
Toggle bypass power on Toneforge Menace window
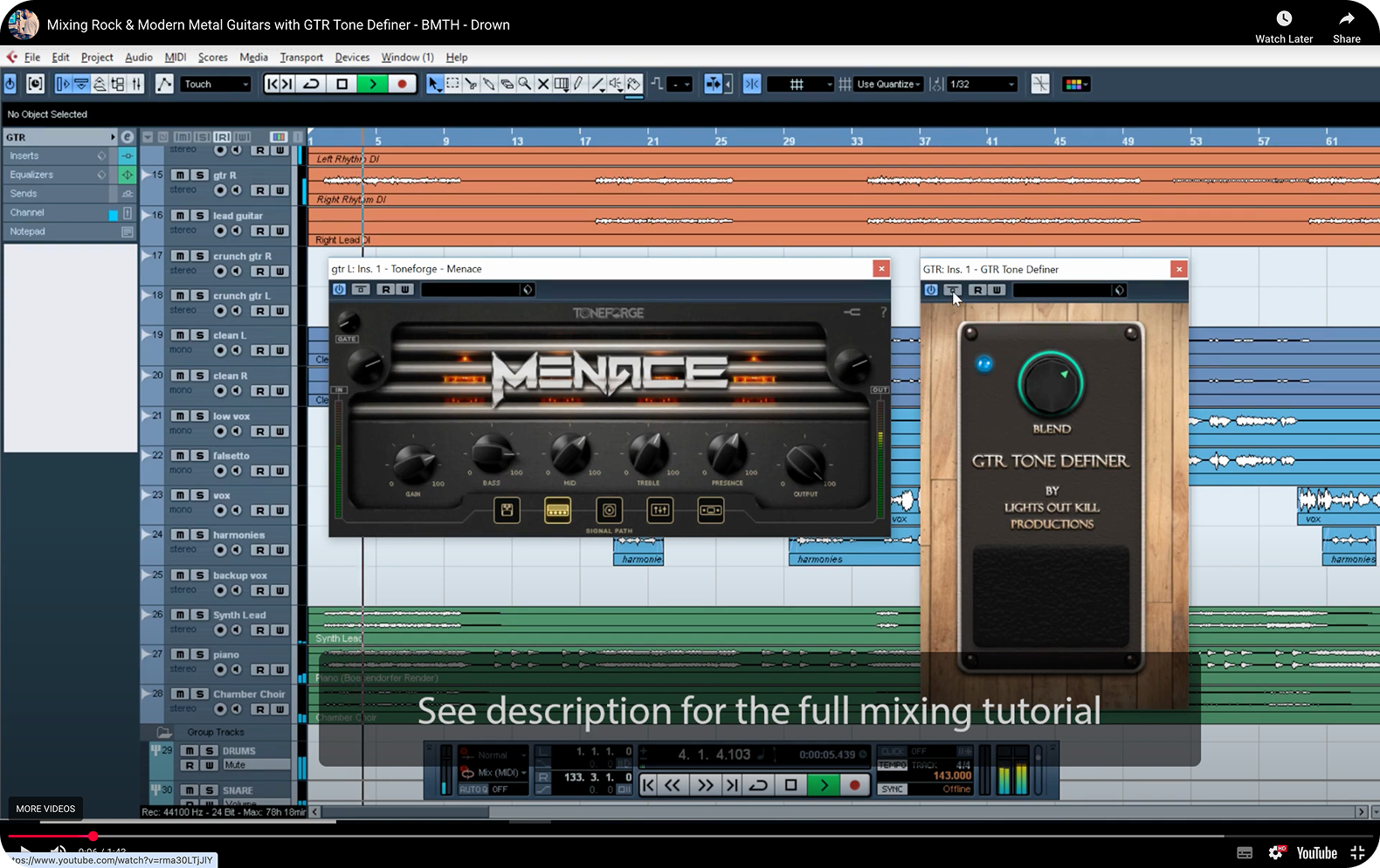click(x=339, y=289)
